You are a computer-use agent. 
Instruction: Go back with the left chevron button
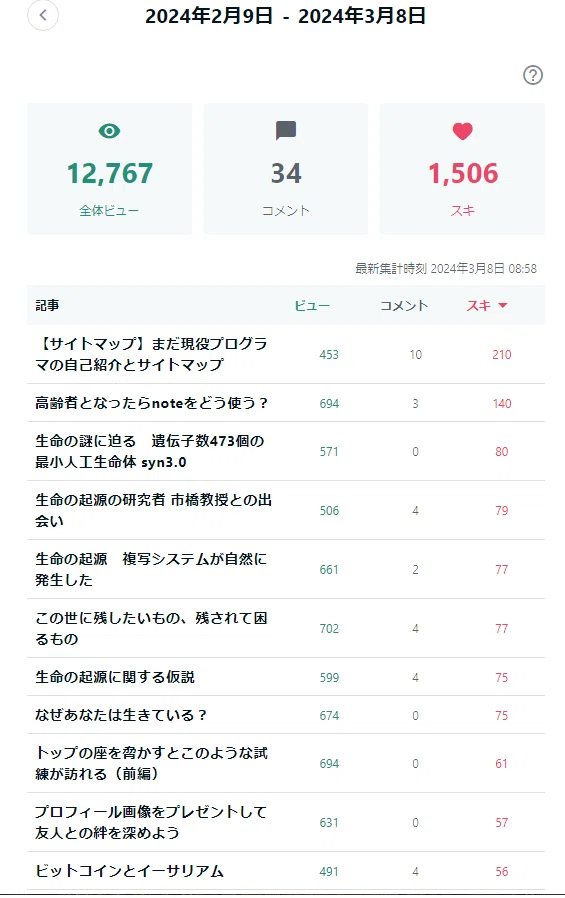click(43, 15)
